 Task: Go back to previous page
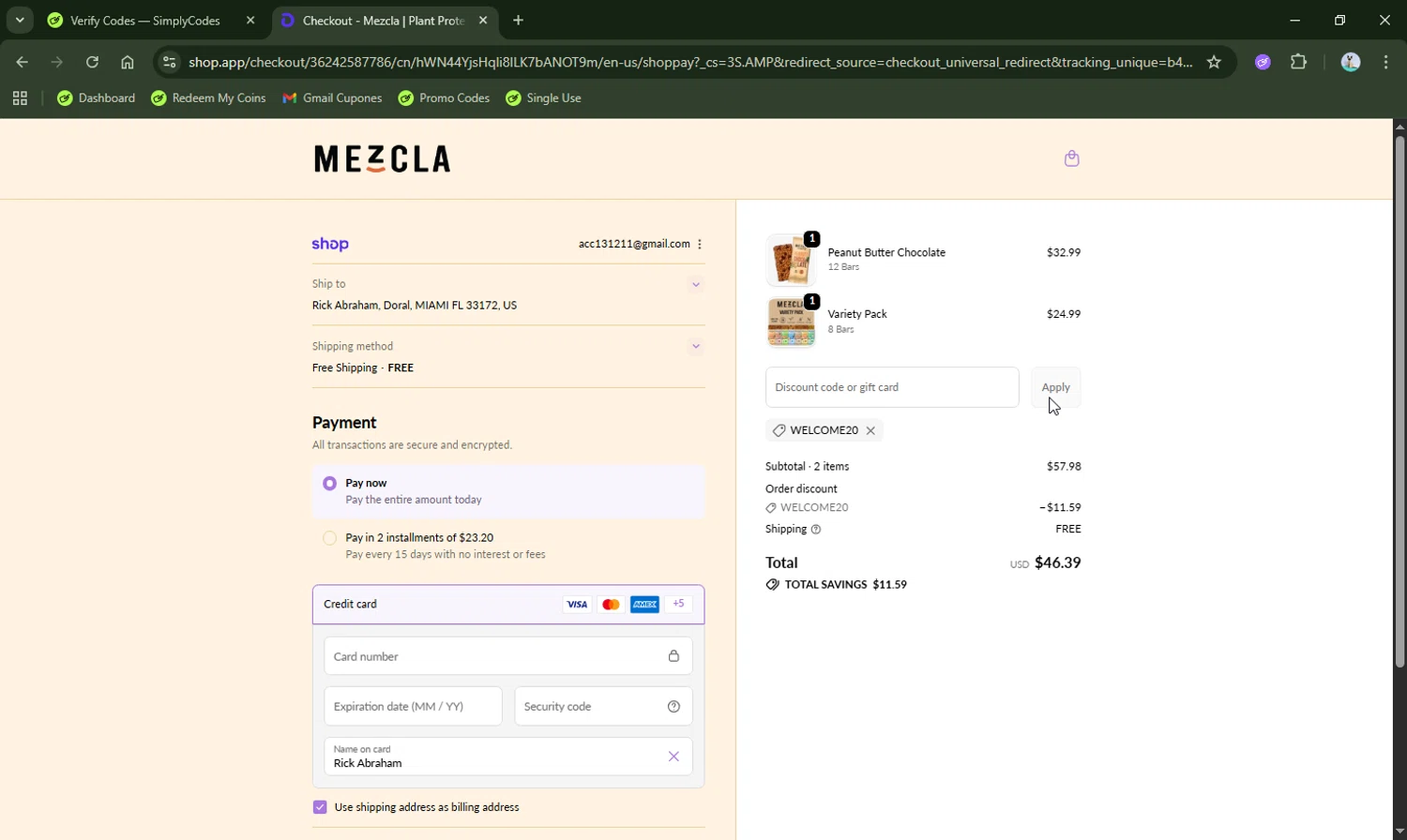coord(23,63)
